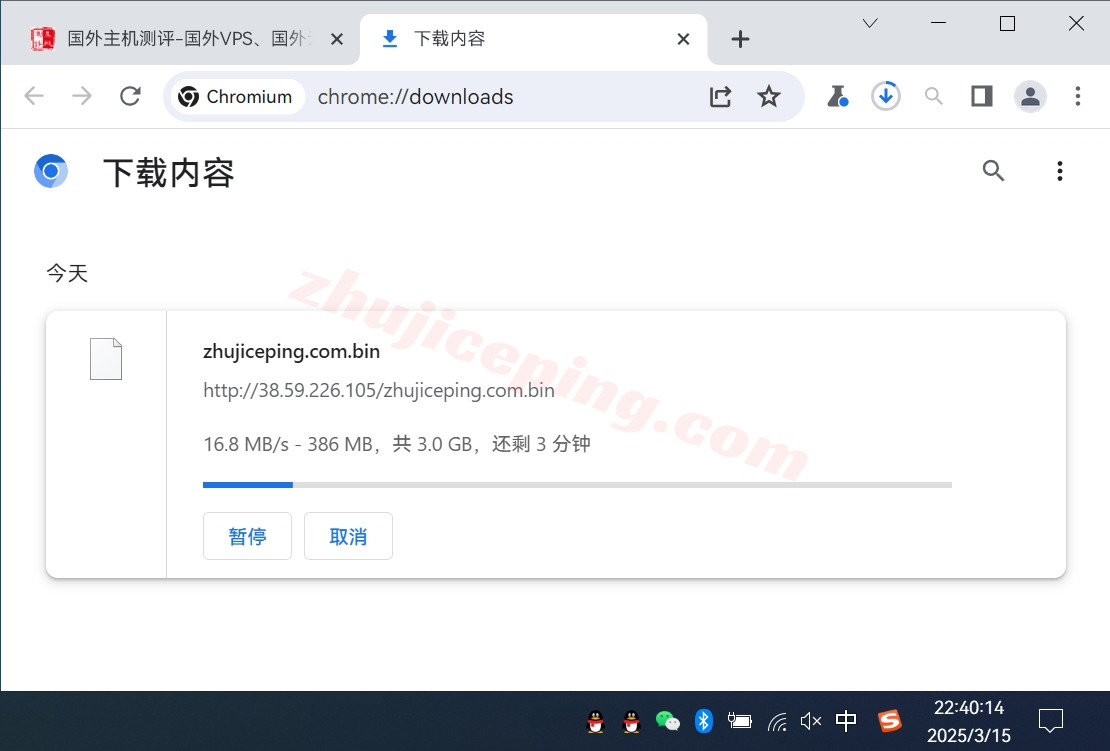
Task: Minimize the Chromium window
Action: [939, 23]
